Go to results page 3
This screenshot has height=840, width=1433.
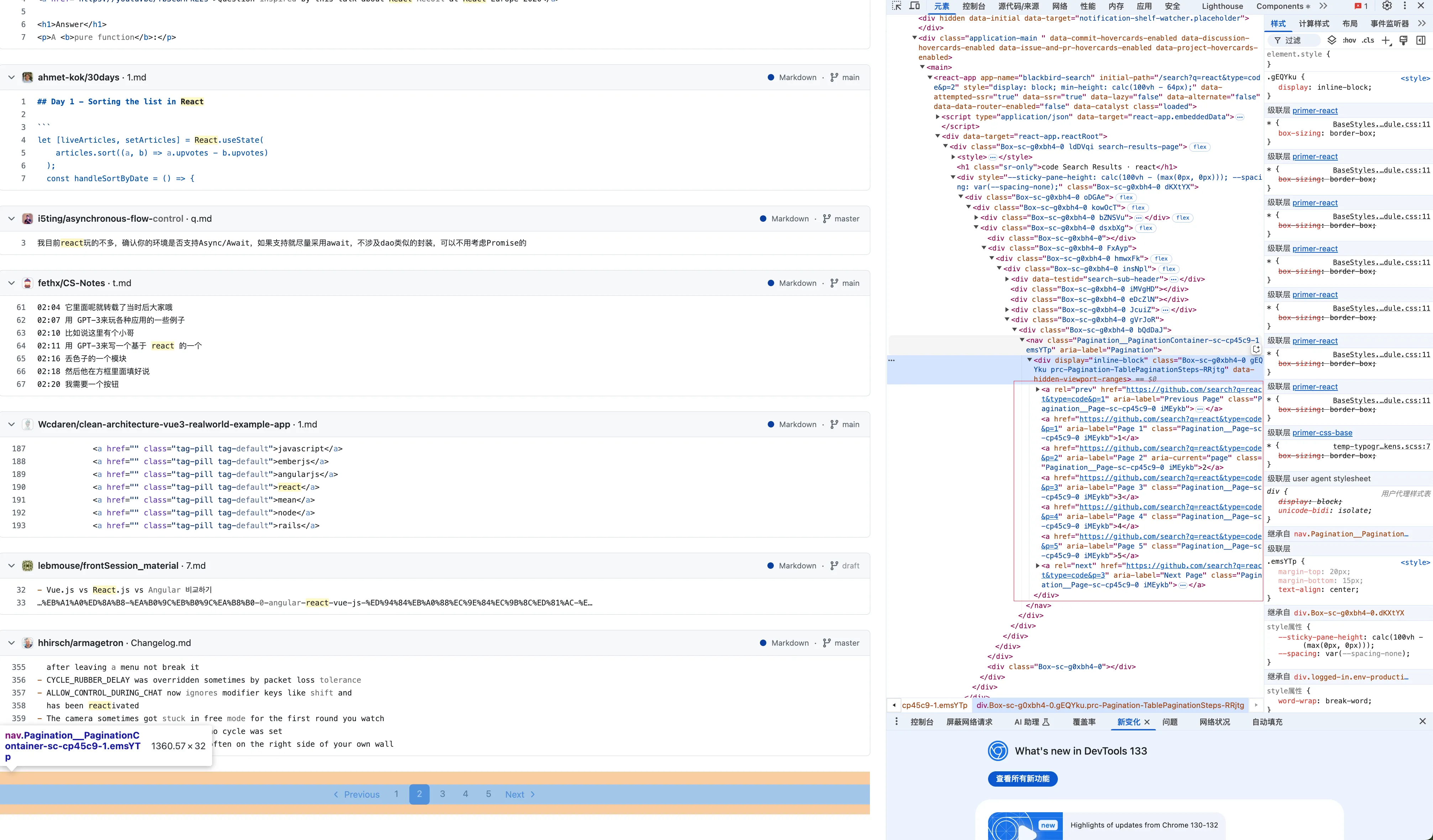click(x=442, y=794)
